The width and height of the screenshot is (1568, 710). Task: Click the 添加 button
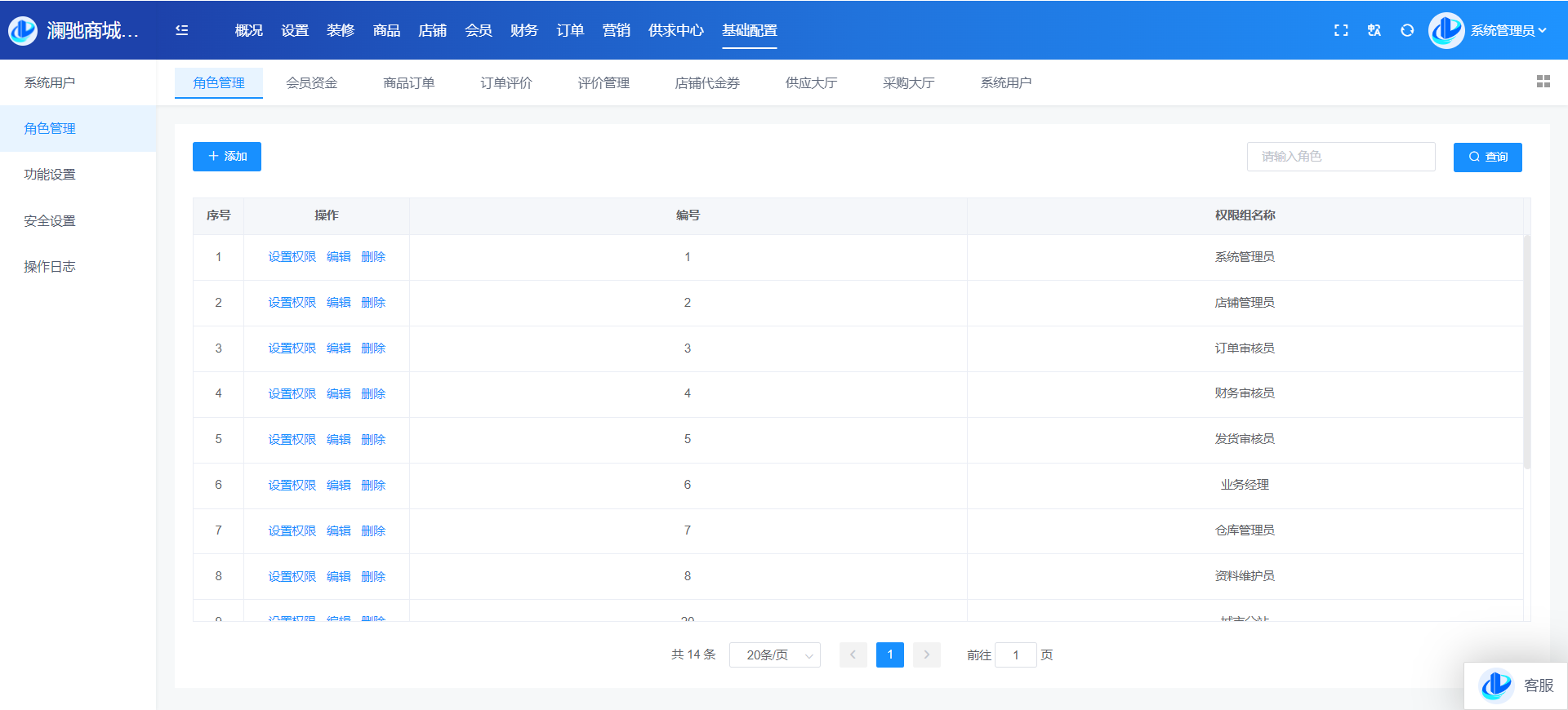coord(227,157)
